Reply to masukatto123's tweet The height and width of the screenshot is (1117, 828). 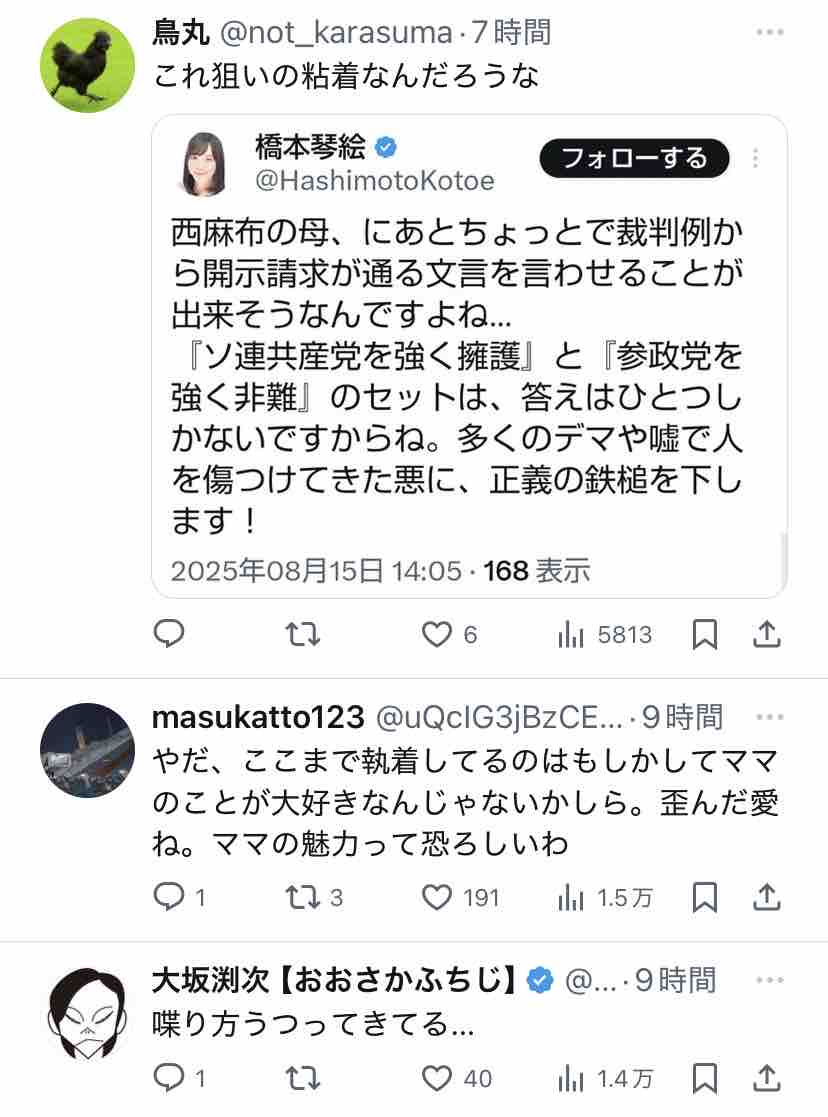(x=170, y=898)
